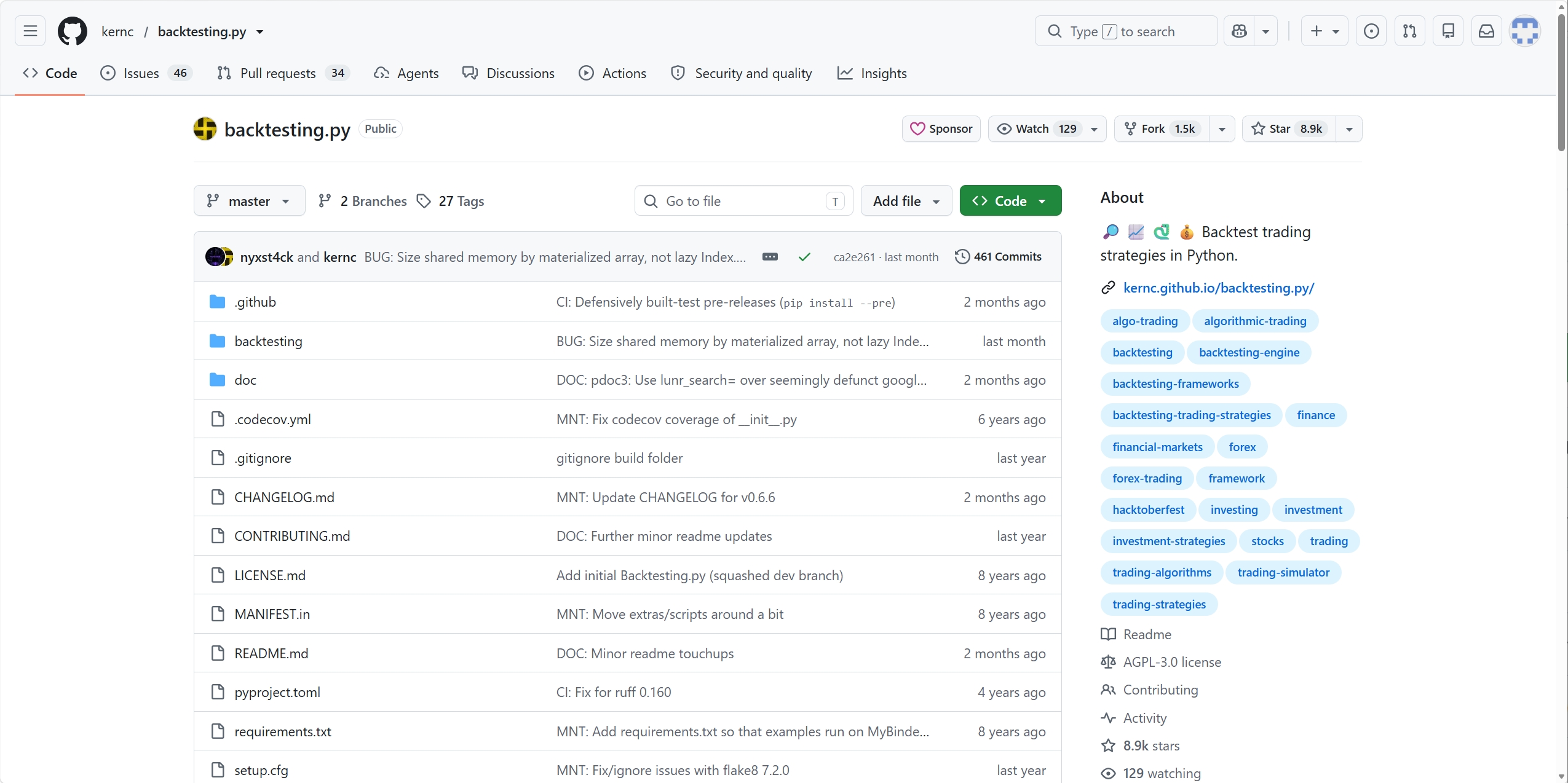Image resolution: width=1568 pixels, height=783 pixels.
Task: Click the tag icon beside 27 Tags
Action: (x=424, y=201)
